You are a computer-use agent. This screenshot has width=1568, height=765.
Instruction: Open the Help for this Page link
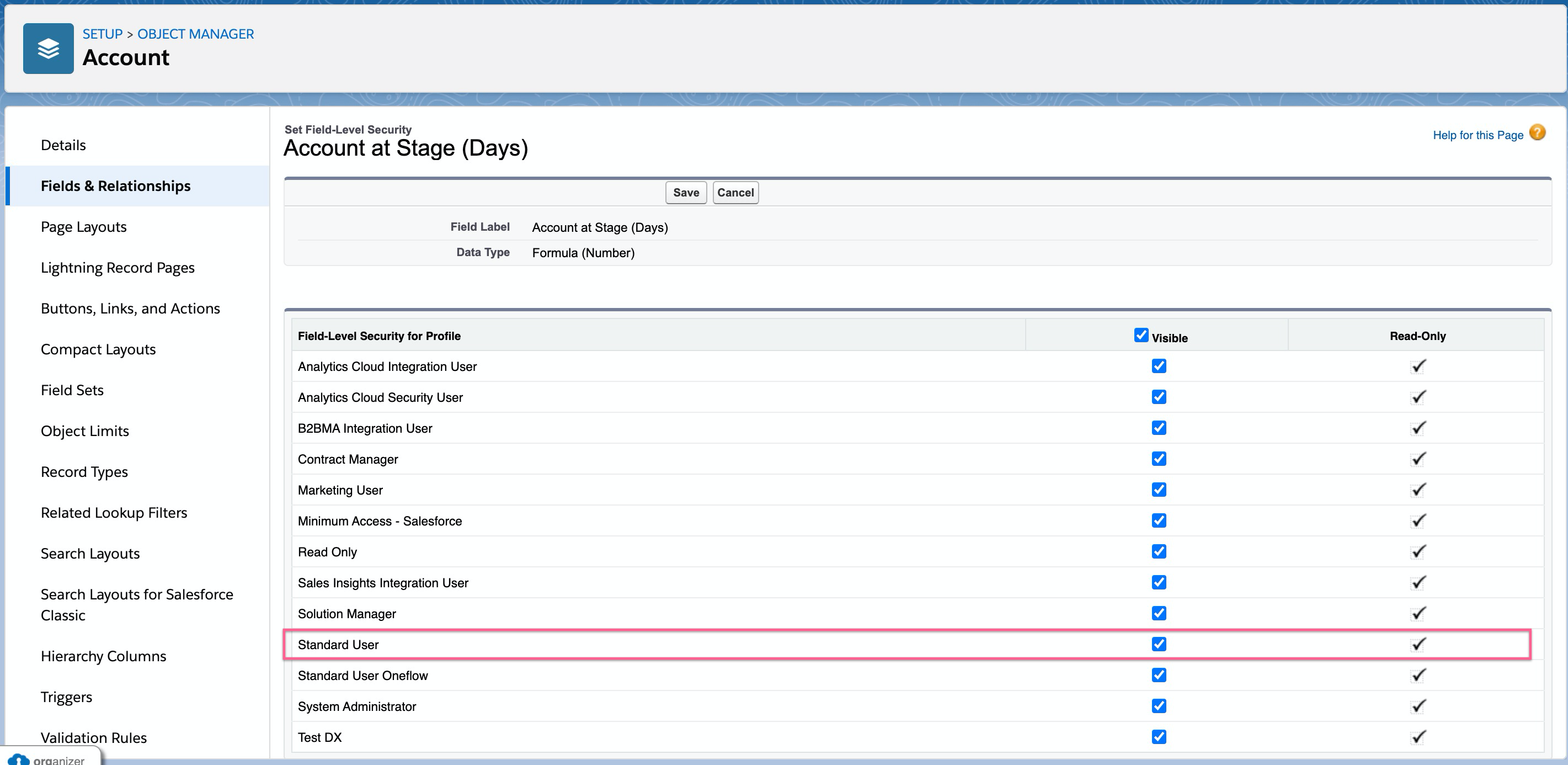(x=1478, y=135)
